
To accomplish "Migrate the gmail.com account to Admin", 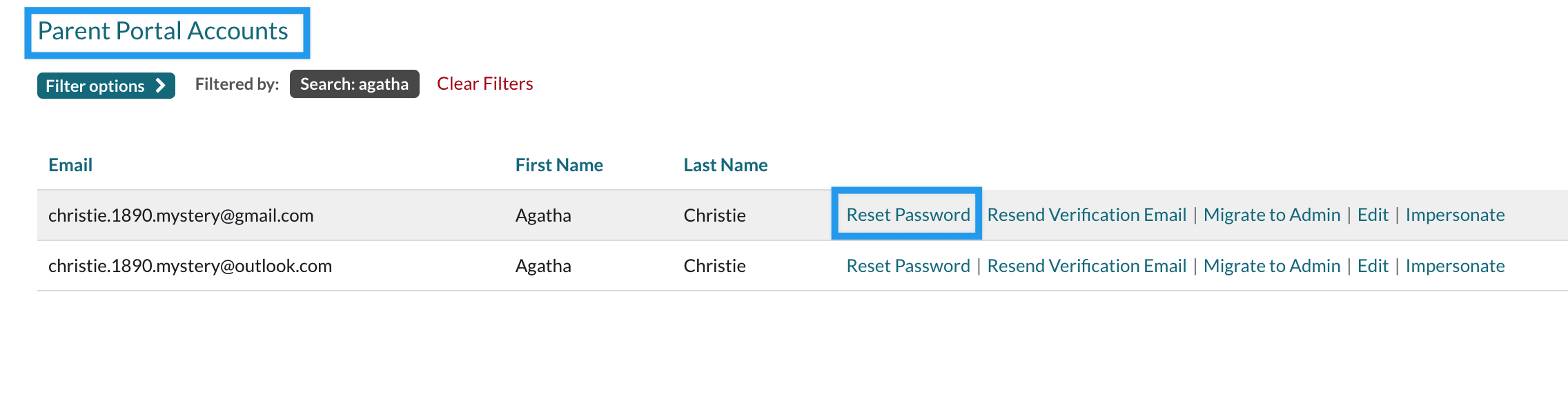I will pos(1271,215).
